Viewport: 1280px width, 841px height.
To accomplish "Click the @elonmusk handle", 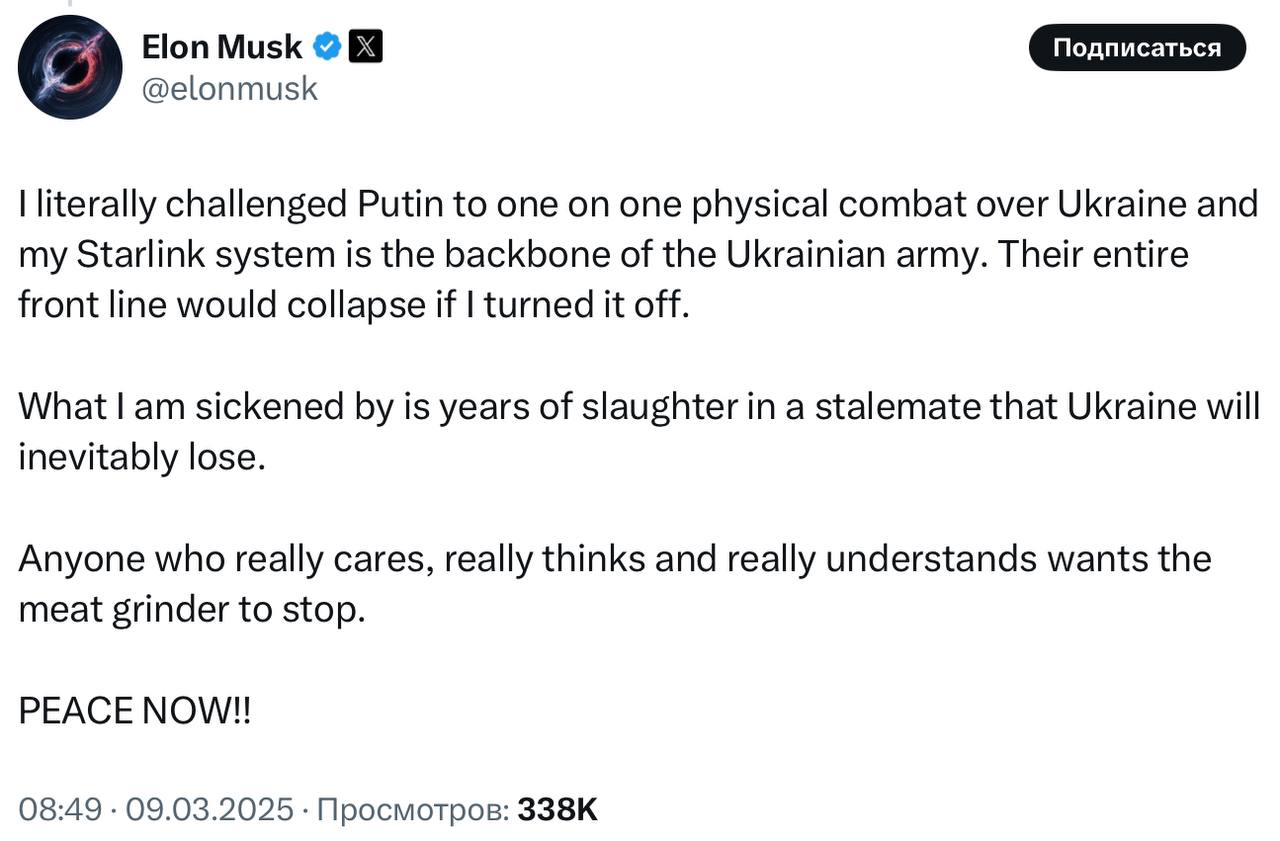I will point(230,89).
